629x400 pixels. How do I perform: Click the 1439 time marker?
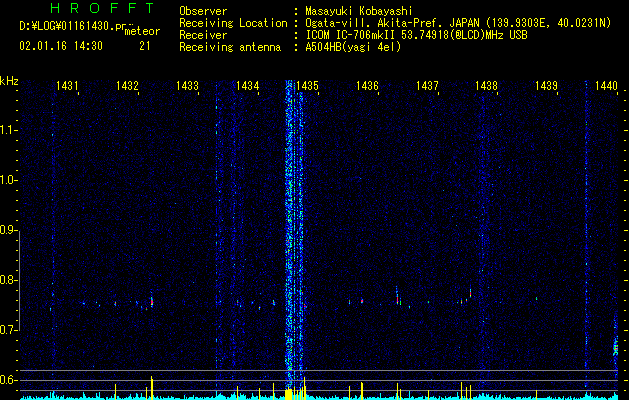coord(547,86)
